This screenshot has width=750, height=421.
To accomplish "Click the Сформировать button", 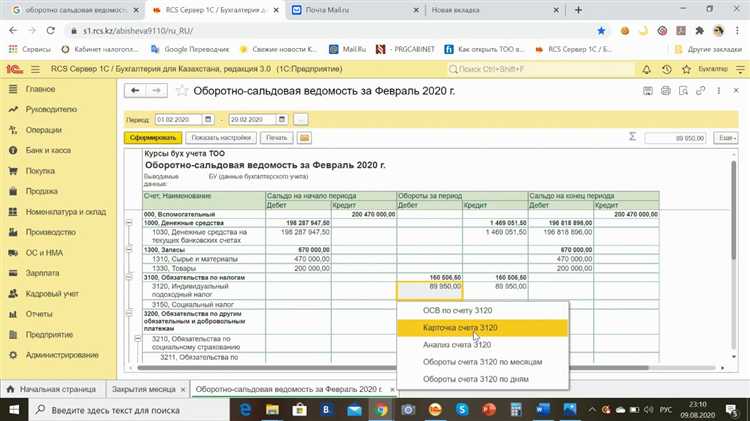I will tap(153, 138).
